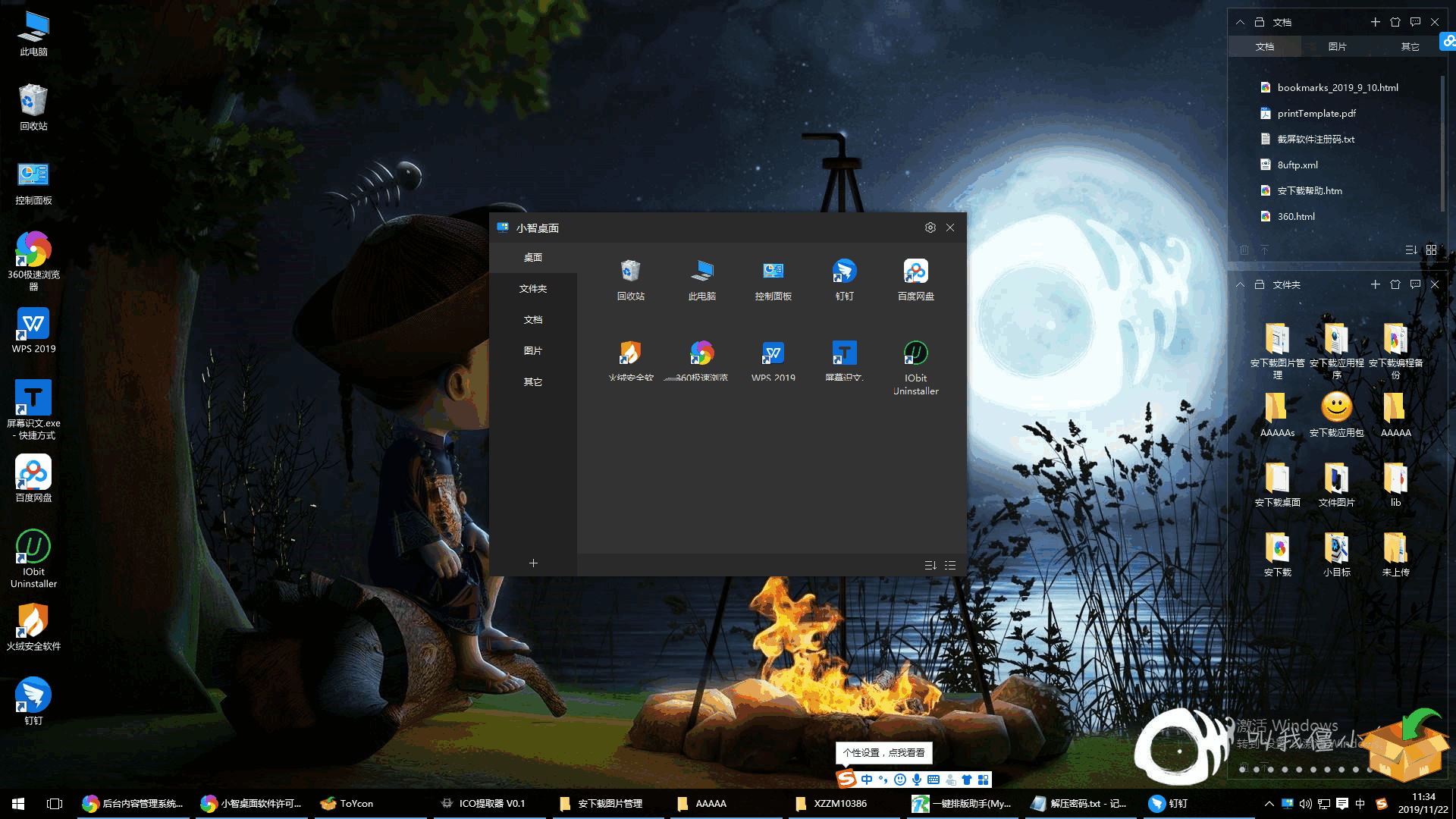Collapse the 文档 panel with chevron
Image resolution: width=1456 pixels, height=819 pixels.
click(x=1240, y=22)
